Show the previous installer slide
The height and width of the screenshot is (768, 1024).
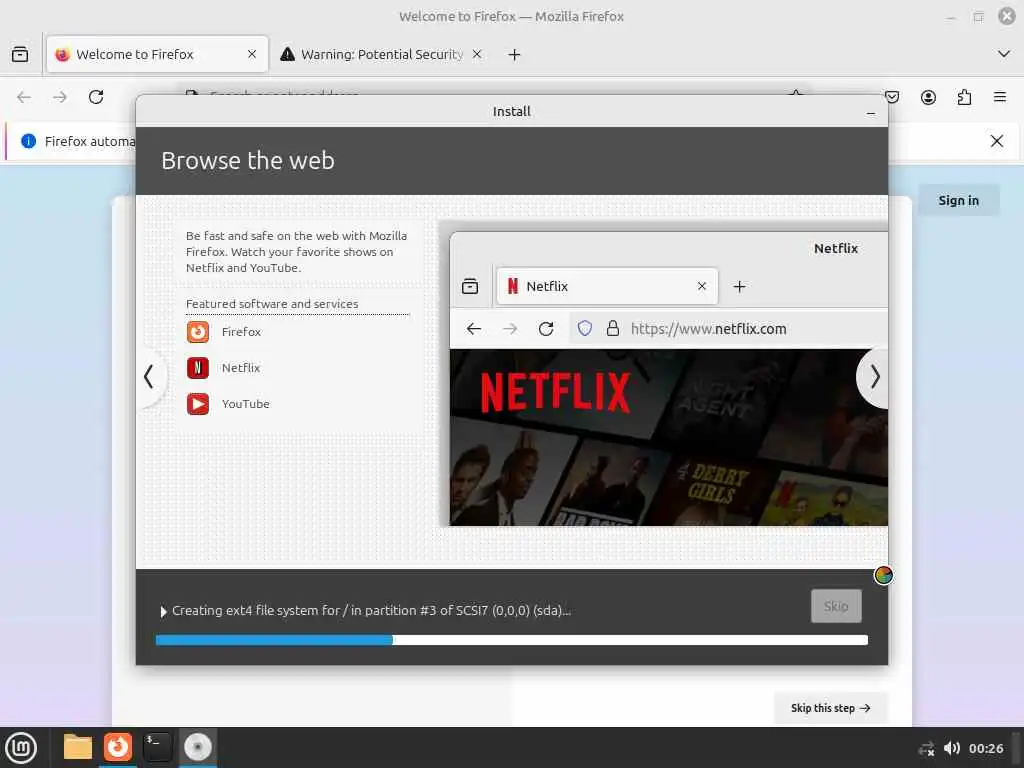[150, 376]
